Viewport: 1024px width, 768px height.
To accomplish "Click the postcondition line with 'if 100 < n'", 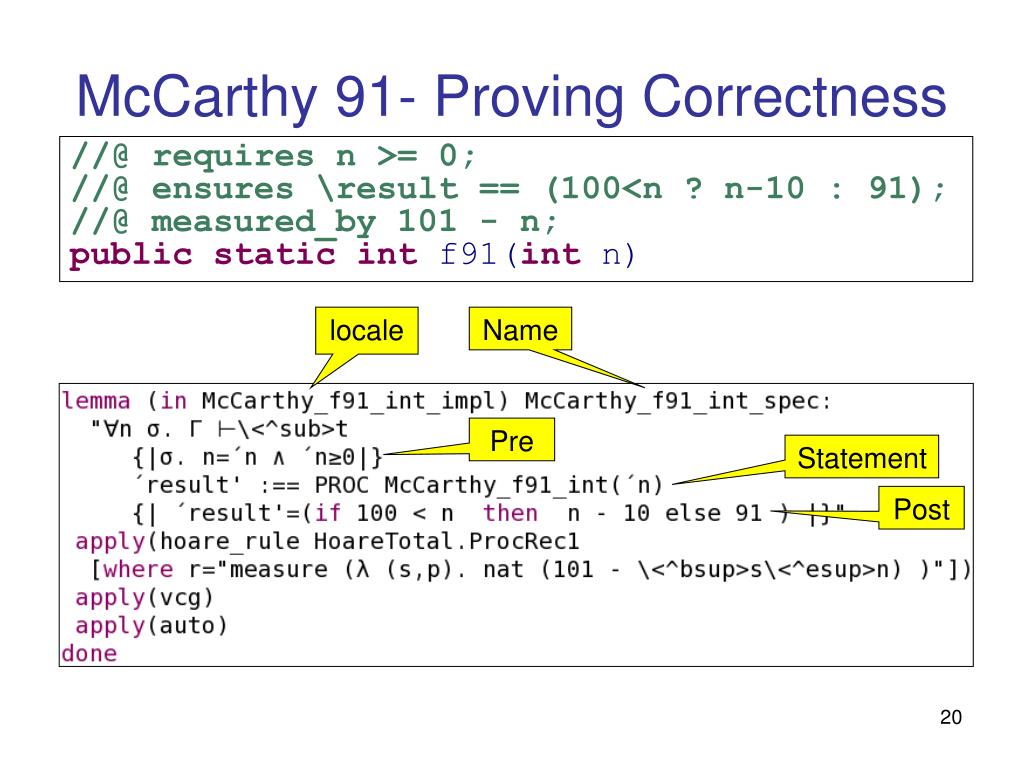I will click(x=488, y=513).
